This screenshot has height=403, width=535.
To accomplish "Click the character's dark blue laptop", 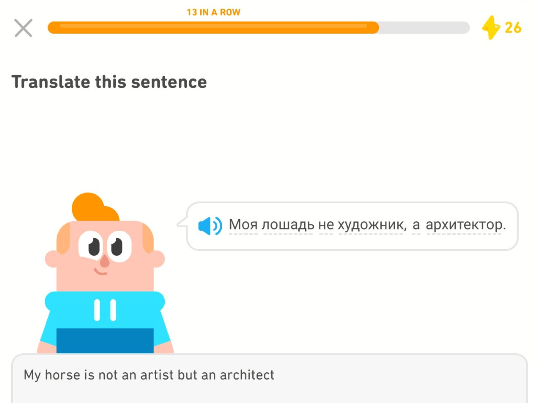I will point(105,340).
